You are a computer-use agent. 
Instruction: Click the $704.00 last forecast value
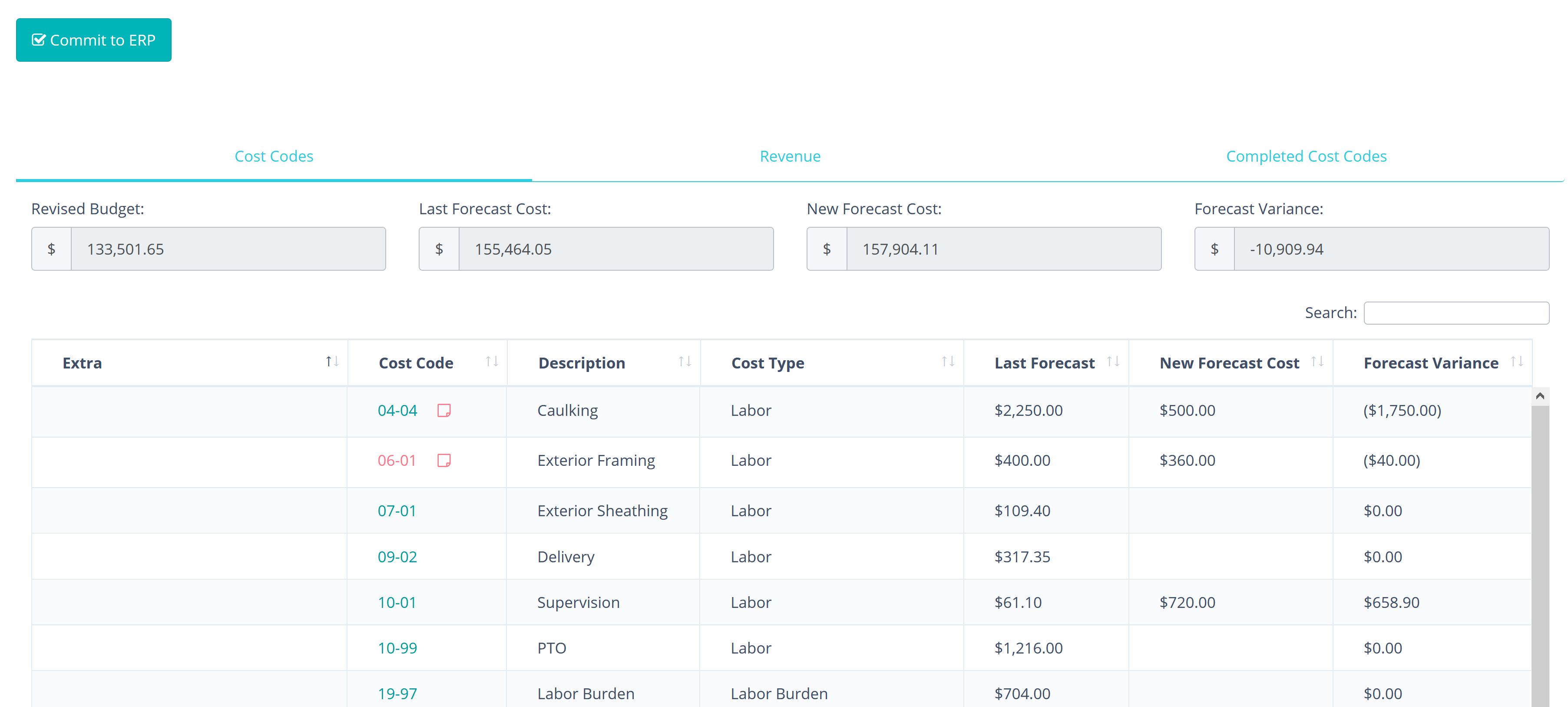pos(1022,694)
